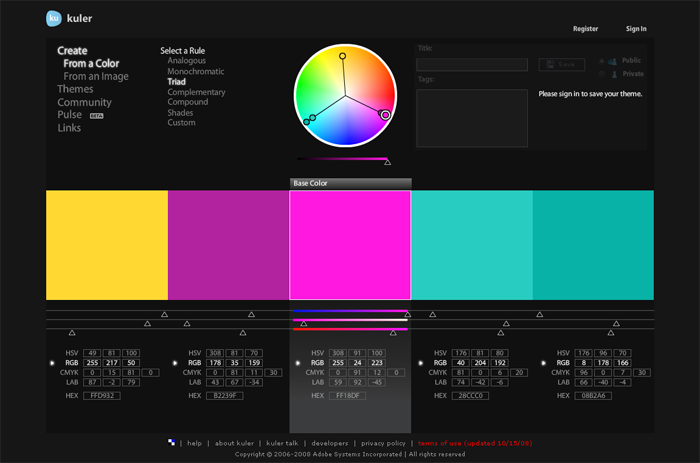Choose the Triad color rule
This screenshot has width=700, height=463.
click(x=176, y=82)
